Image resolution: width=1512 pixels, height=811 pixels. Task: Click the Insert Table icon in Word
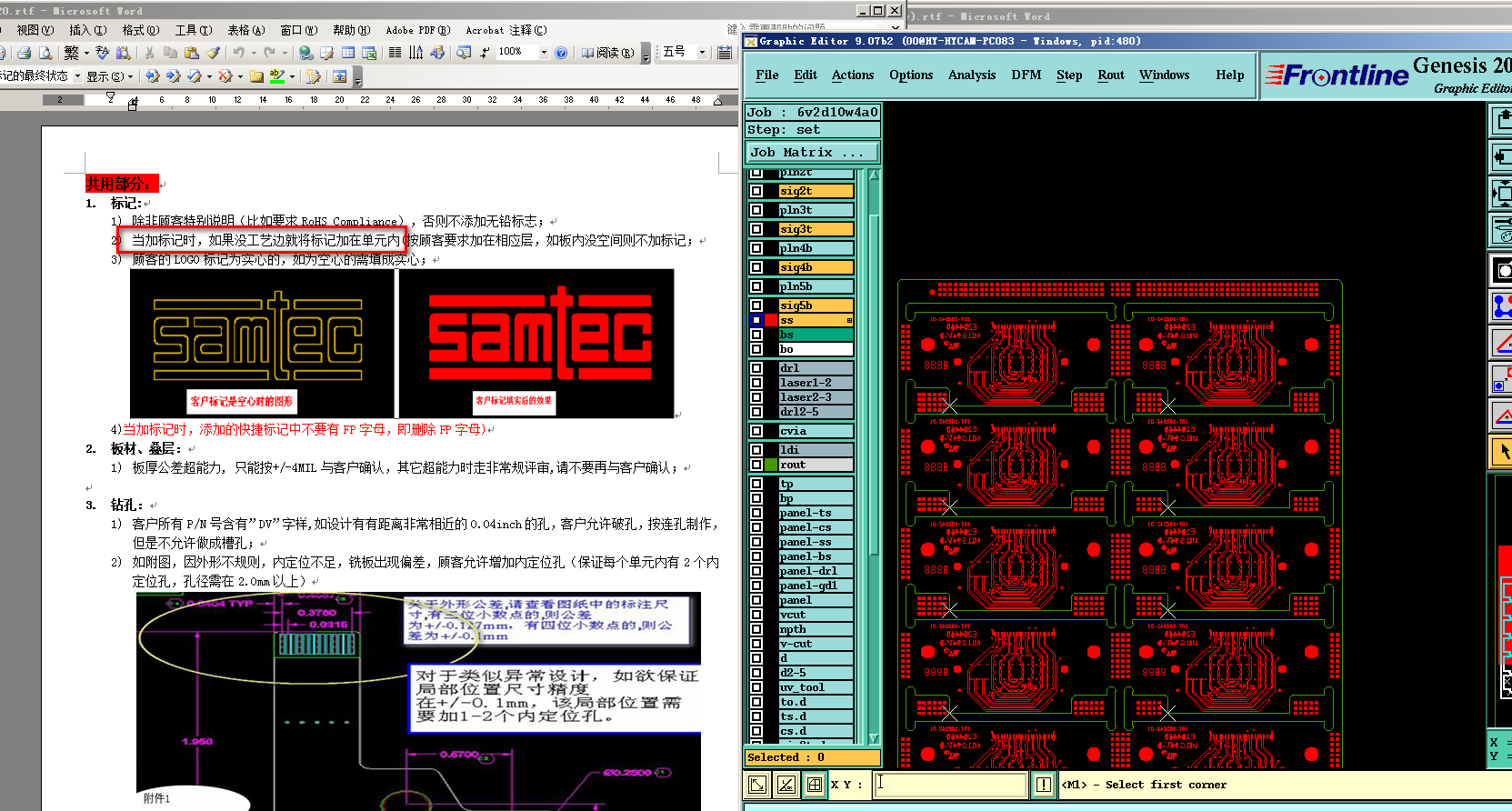pos(348,53)
